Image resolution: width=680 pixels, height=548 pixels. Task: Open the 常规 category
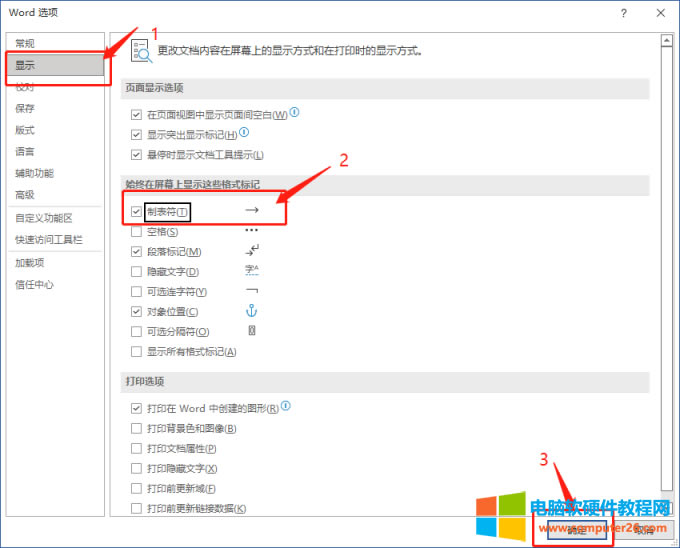click(25, 43)
